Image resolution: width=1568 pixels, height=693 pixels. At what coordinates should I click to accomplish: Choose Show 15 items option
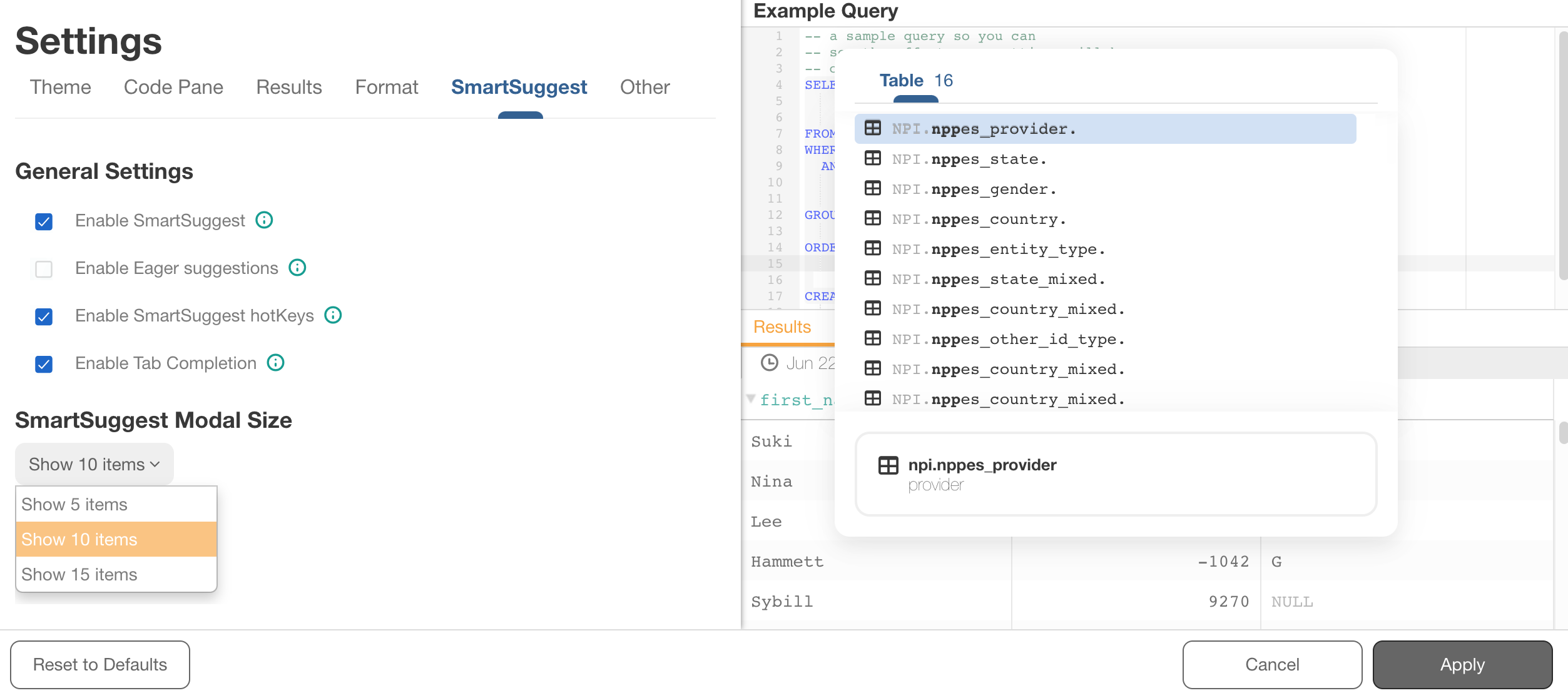[116, 574]
